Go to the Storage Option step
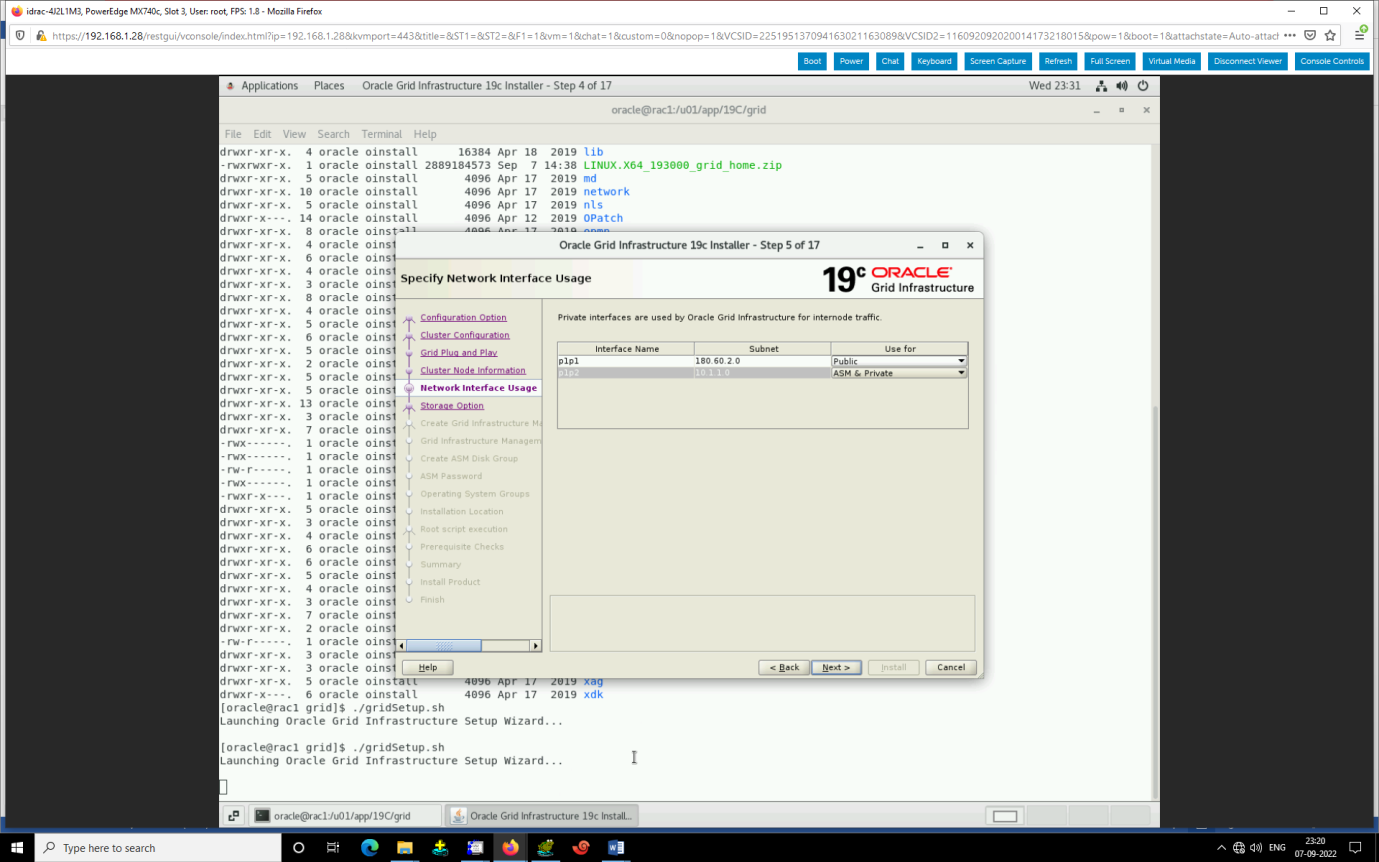This screenshot has width=1379, height=862. coord(452,406)
